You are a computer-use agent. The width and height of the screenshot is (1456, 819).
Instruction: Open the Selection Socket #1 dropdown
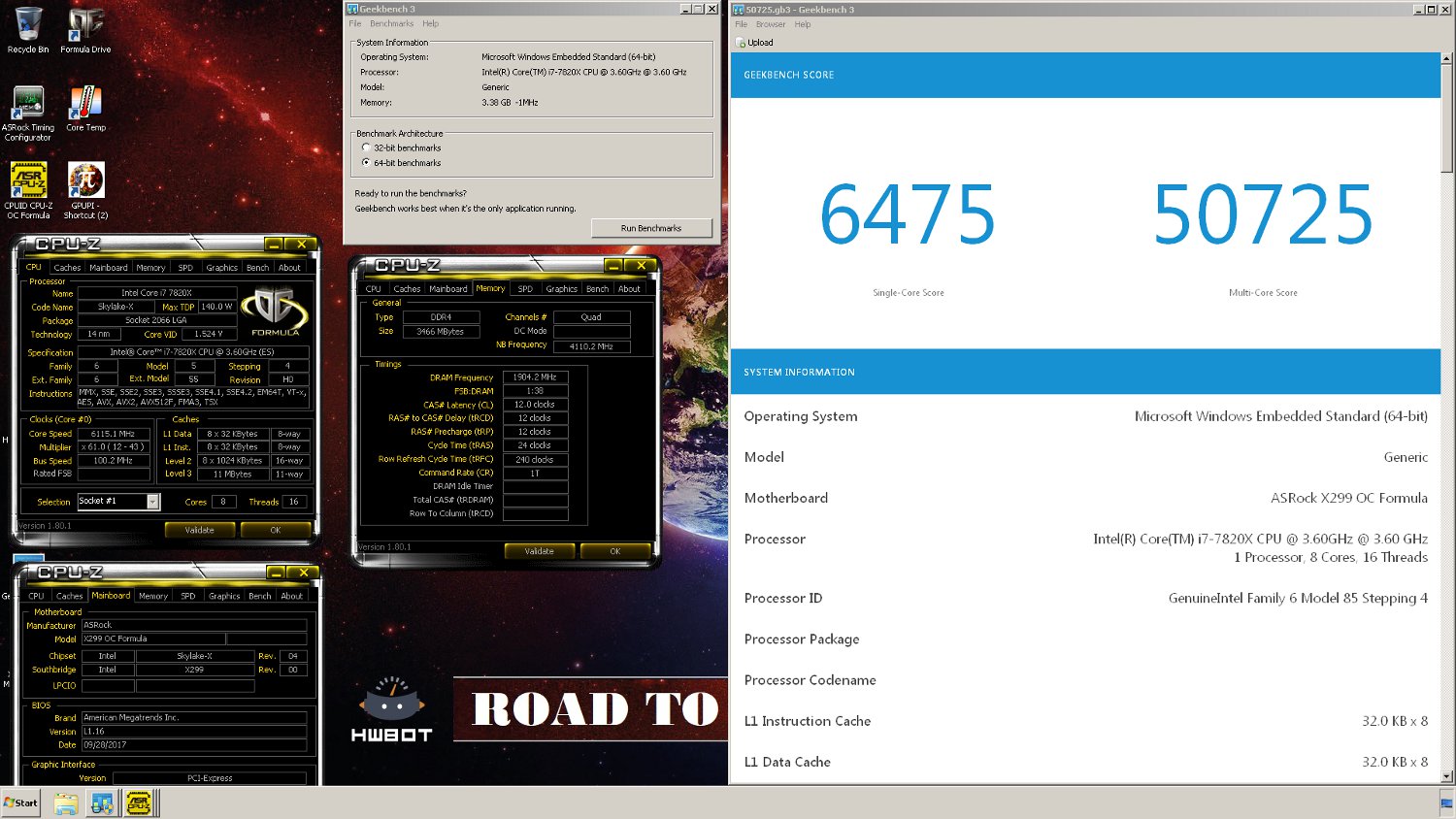(x=152, y=502)
